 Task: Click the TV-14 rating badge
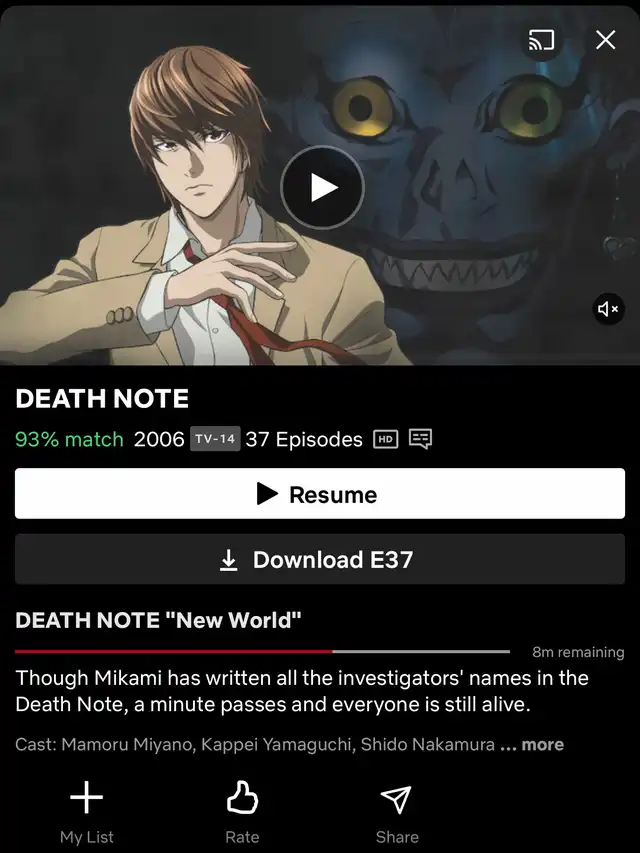point(215,439)
